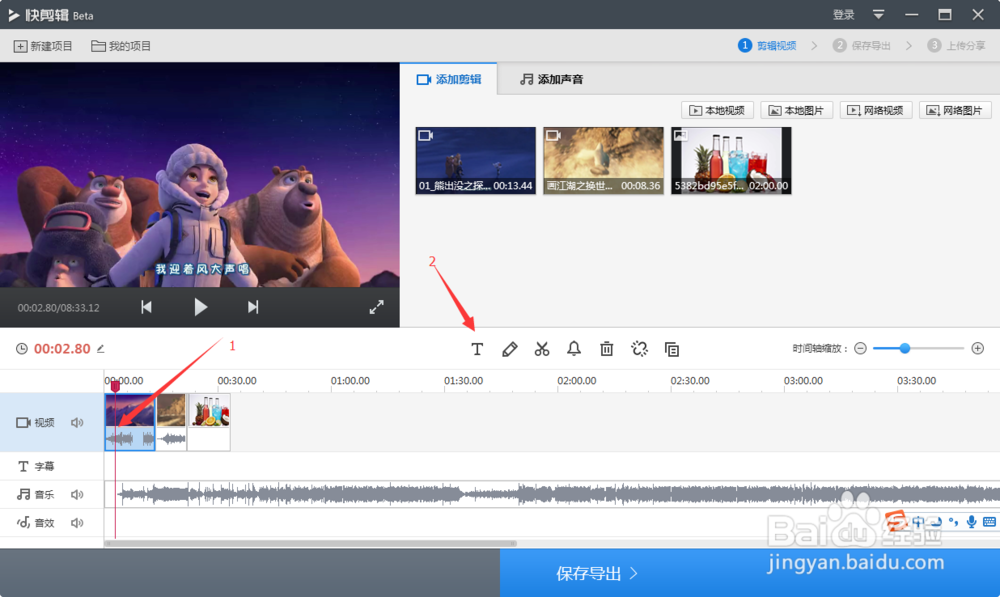Click the 03:30.00 ruler mark
The image size is (1000, 597).
coord(916,381)
